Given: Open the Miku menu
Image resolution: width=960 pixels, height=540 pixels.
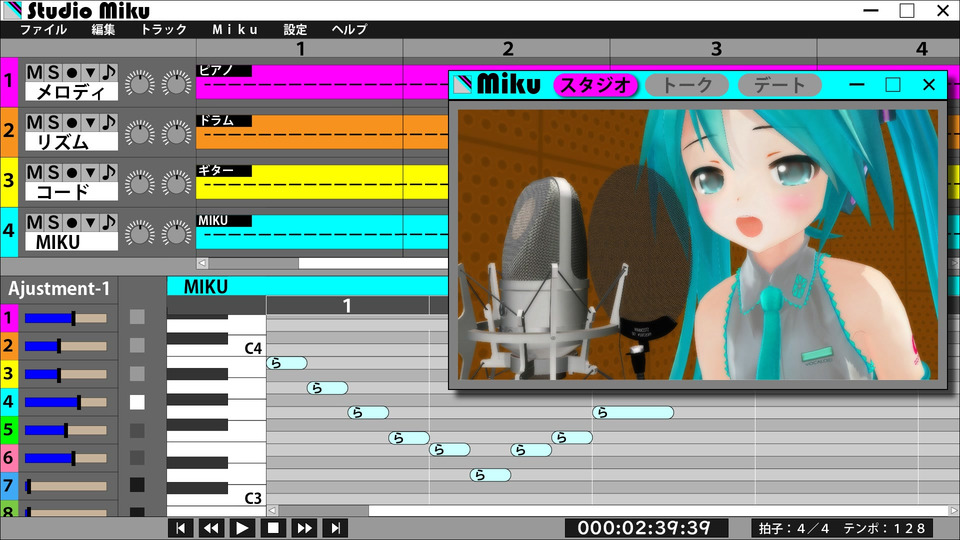Looking at the screenshot, I should 235,29.
